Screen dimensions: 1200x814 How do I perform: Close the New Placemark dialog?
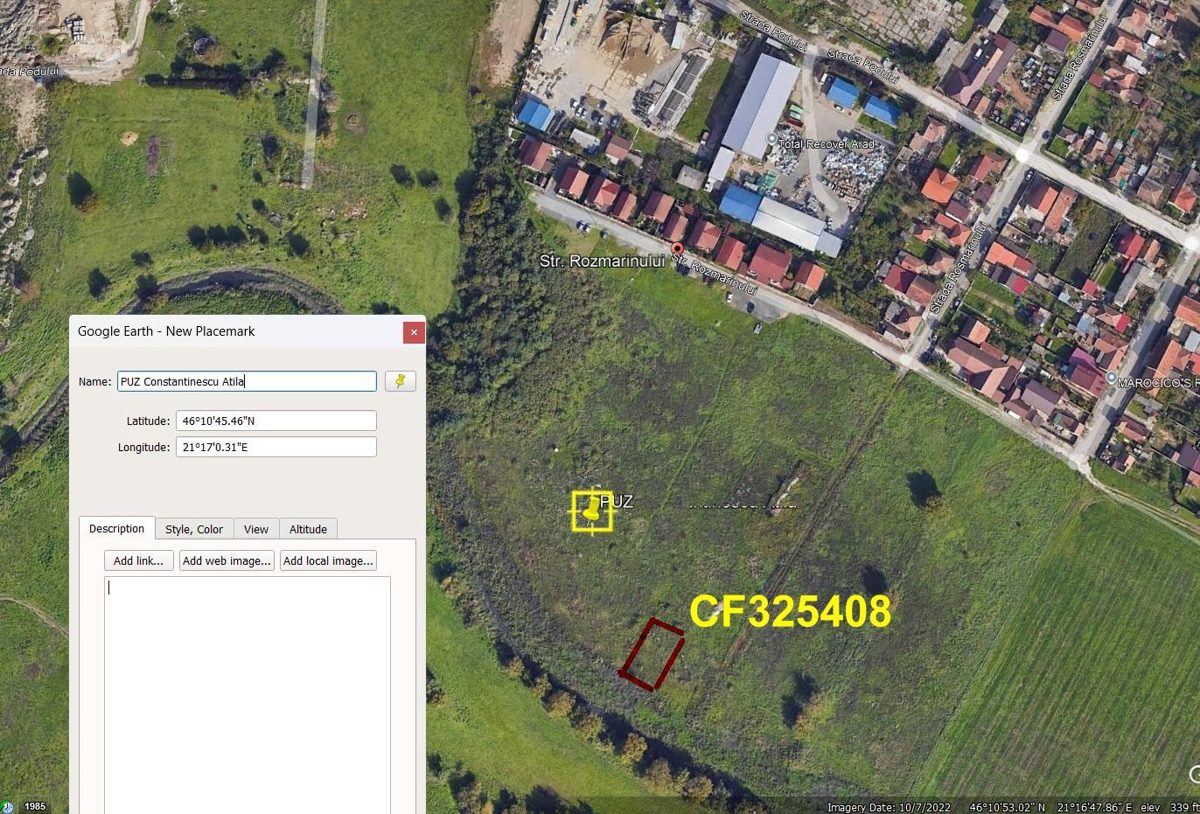pos(413,331)
